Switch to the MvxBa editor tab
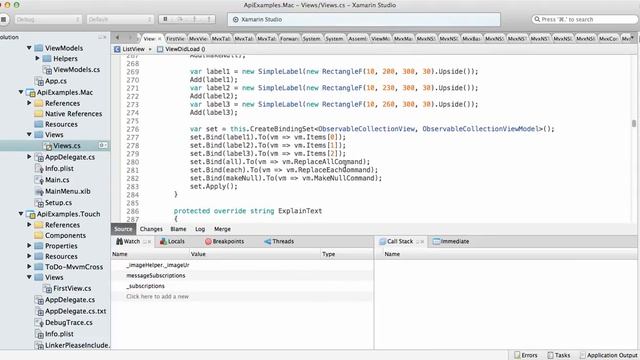The image size is (640, 360). point(471,39)
